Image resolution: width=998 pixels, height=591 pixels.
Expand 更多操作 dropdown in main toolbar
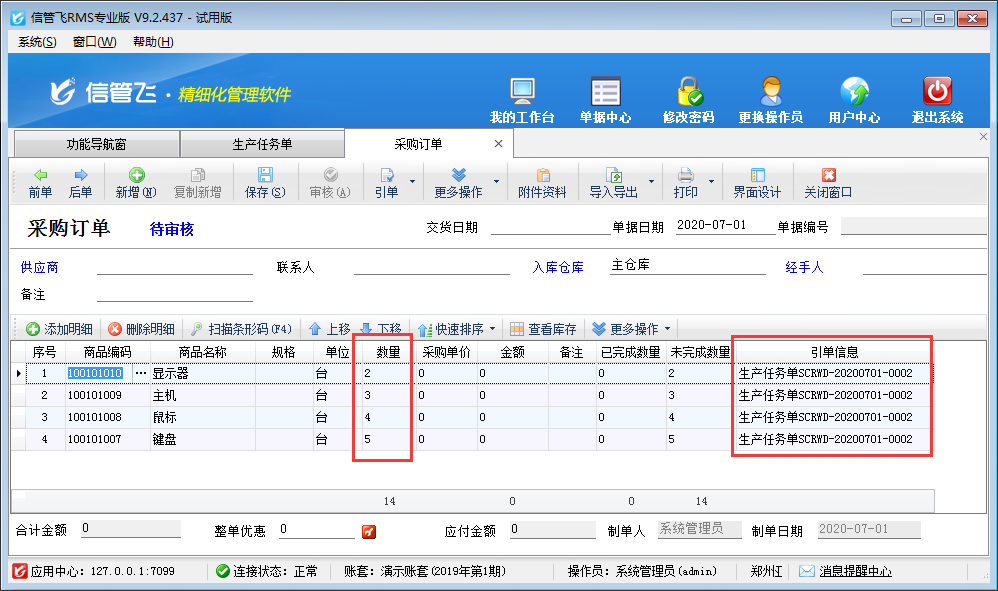tap(458, 182)
